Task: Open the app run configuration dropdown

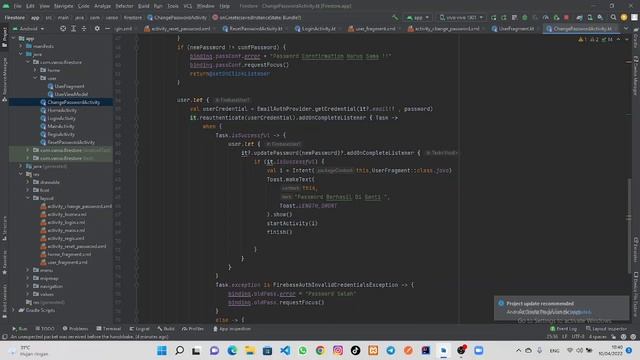Action: (x=418, y=18)
